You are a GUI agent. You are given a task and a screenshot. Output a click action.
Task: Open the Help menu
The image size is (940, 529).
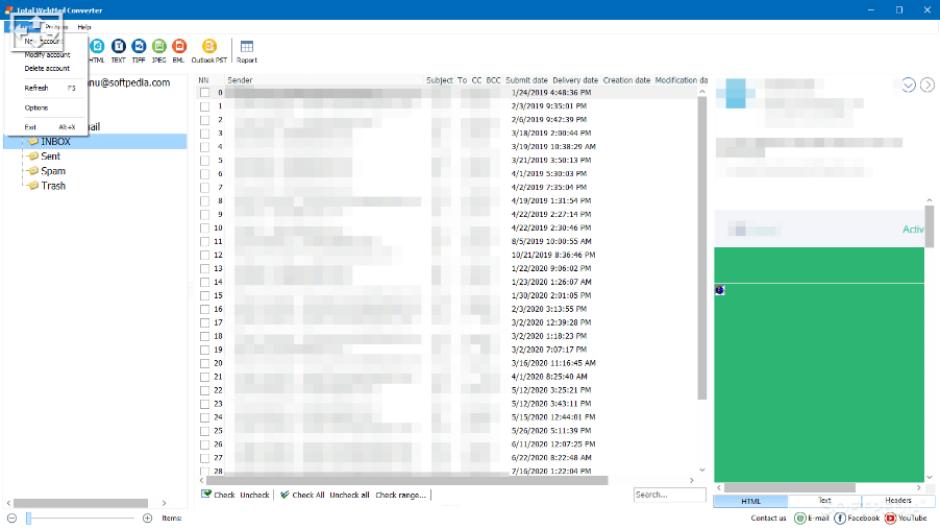point(84,27)
